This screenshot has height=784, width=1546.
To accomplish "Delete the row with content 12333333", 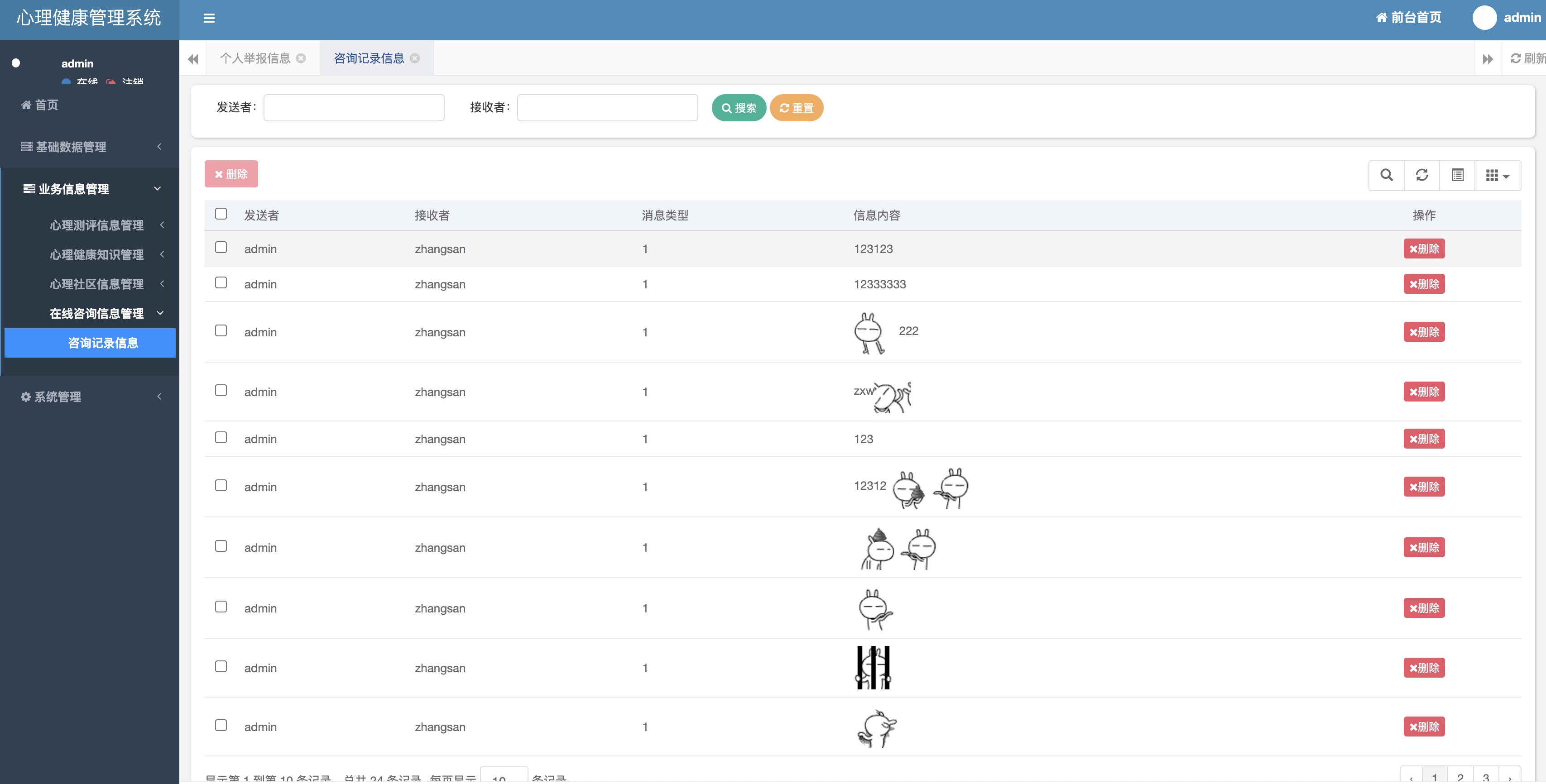I will coord(1424,284).
